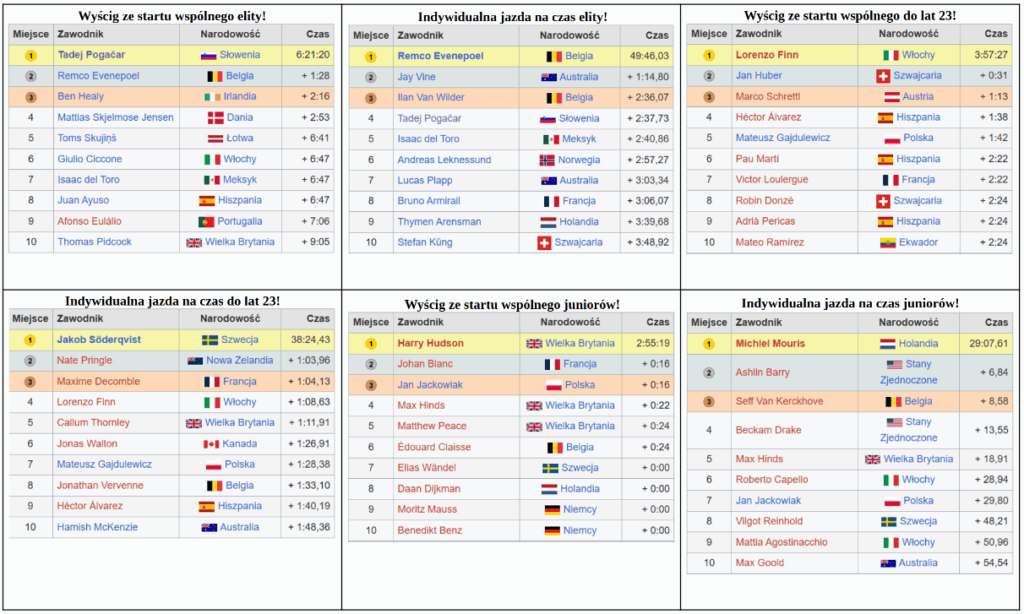Image resolution: width=1024 pixels, height=614 pixels.
Task: Click the gold medal icon beside Harry Hudson
Action: [x=370, y=344]
